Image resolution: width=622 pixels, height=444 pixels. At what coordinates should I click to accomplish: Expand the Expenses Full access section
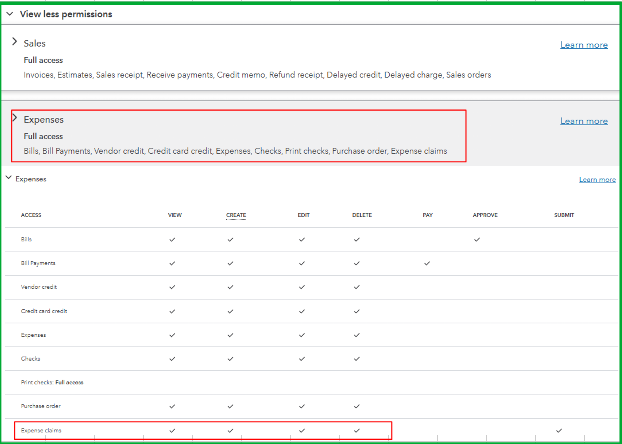14,119
